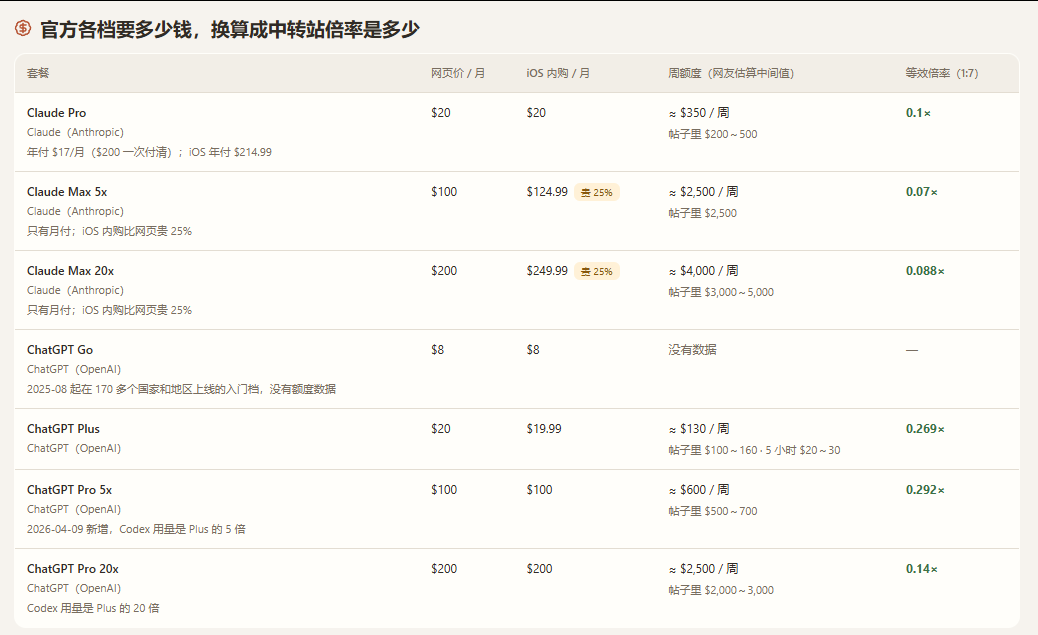Click the 套餐 column header
The image size is (1038, 635).
click(x=38, y=73)
